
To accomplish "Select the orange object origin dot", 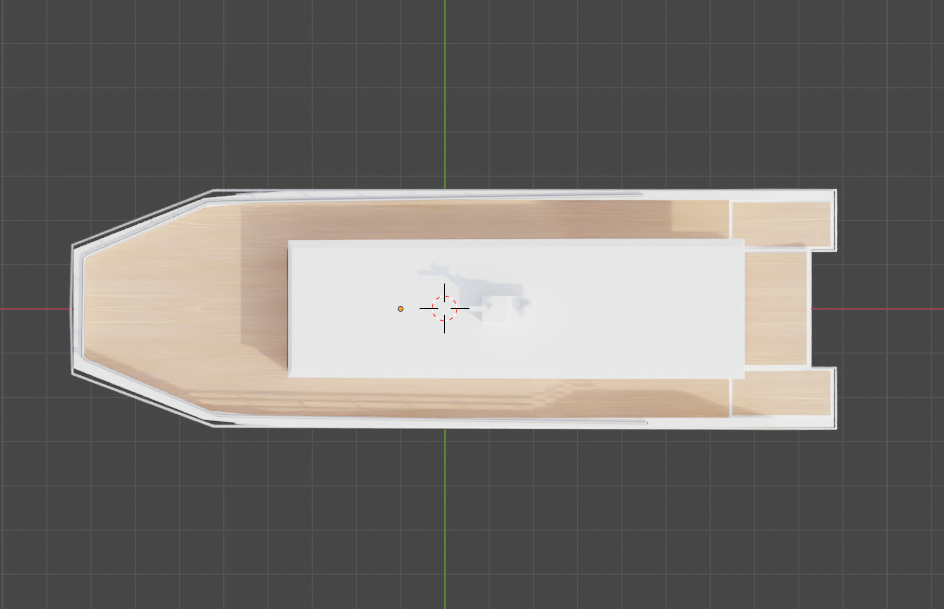I will (x=401, y=310).
